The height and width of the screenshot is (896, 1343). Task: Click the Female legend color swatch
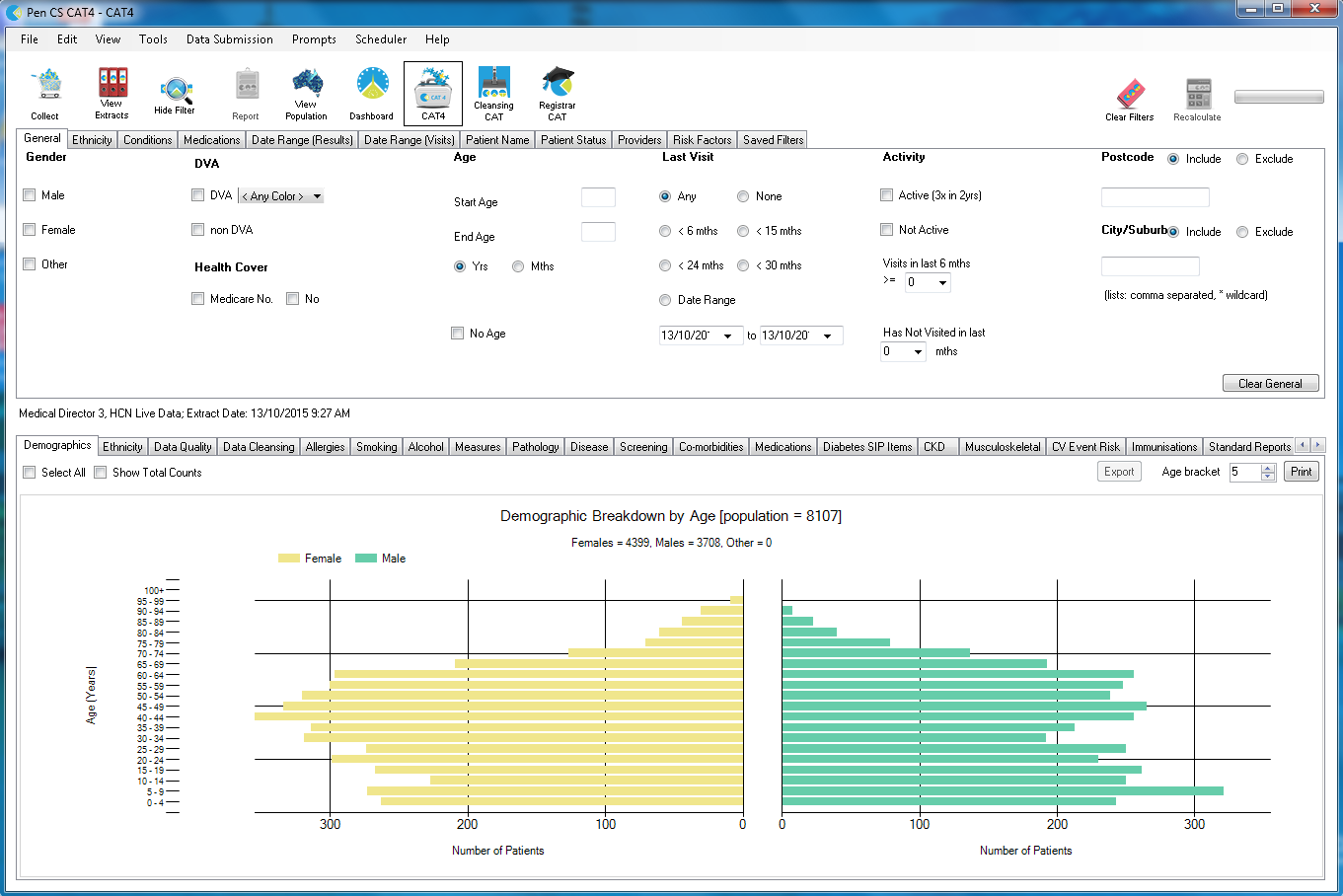coord(289,559)
